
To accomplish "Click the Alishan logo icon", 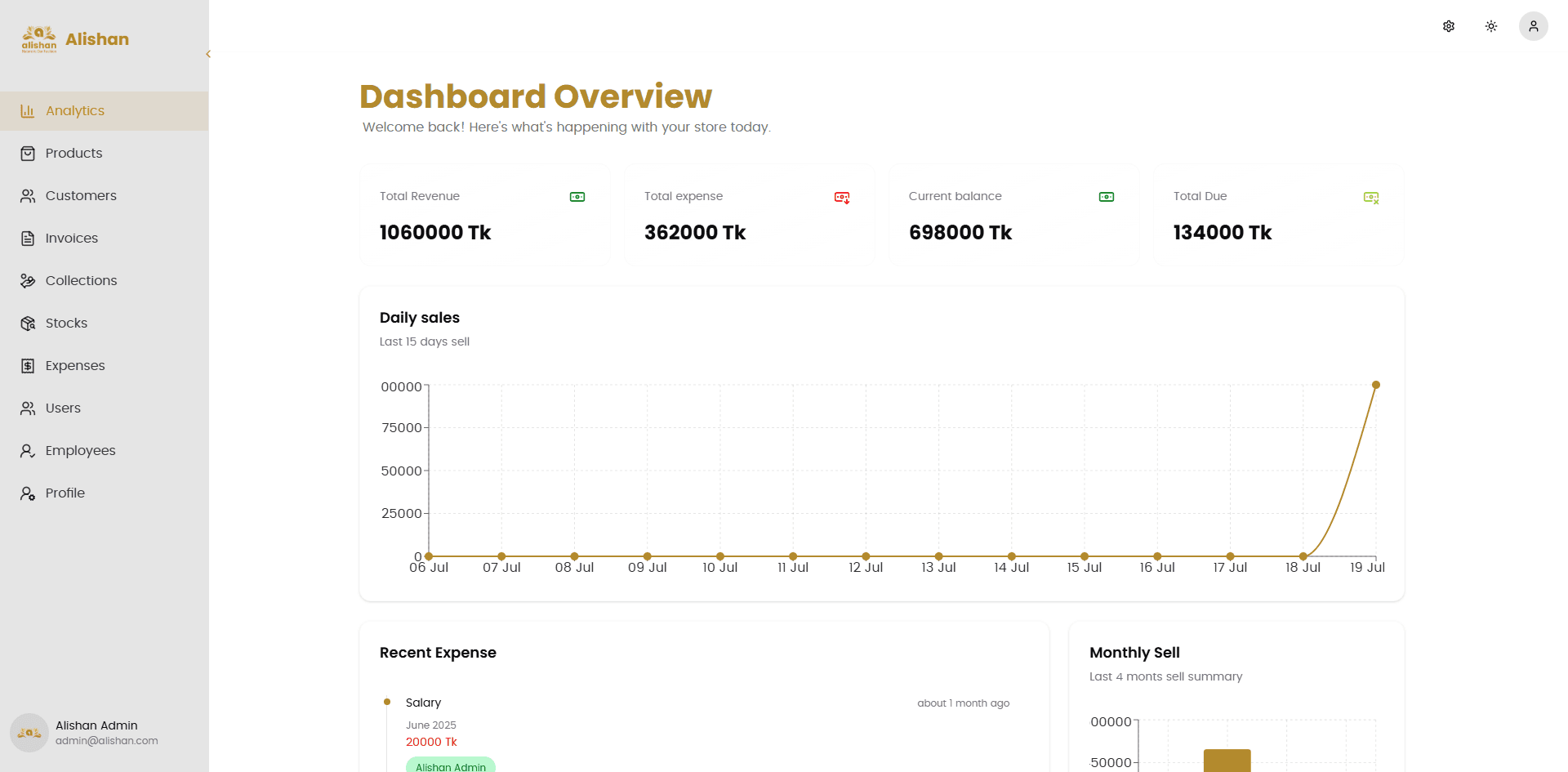I will point(39,39).
